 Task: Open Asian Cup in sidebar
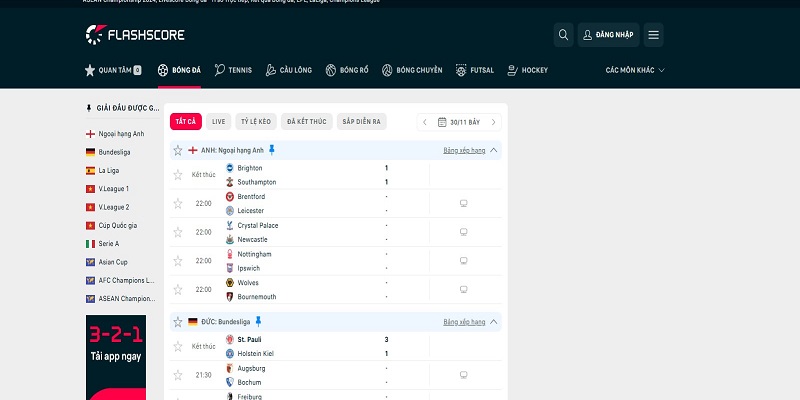click(x=107, y=262)
